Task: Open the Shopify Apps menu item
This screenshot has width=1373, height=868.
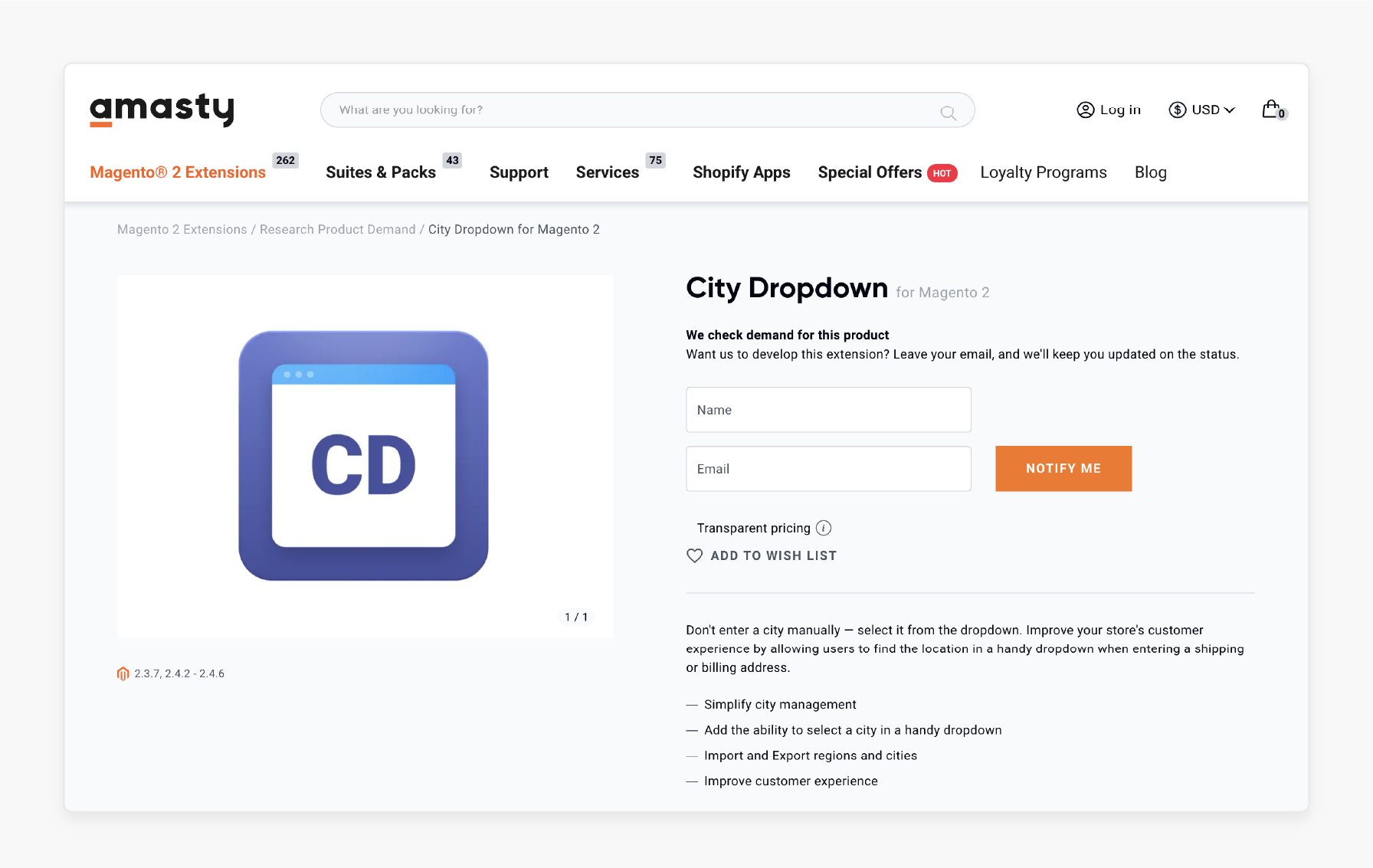Action: point(741,172)
